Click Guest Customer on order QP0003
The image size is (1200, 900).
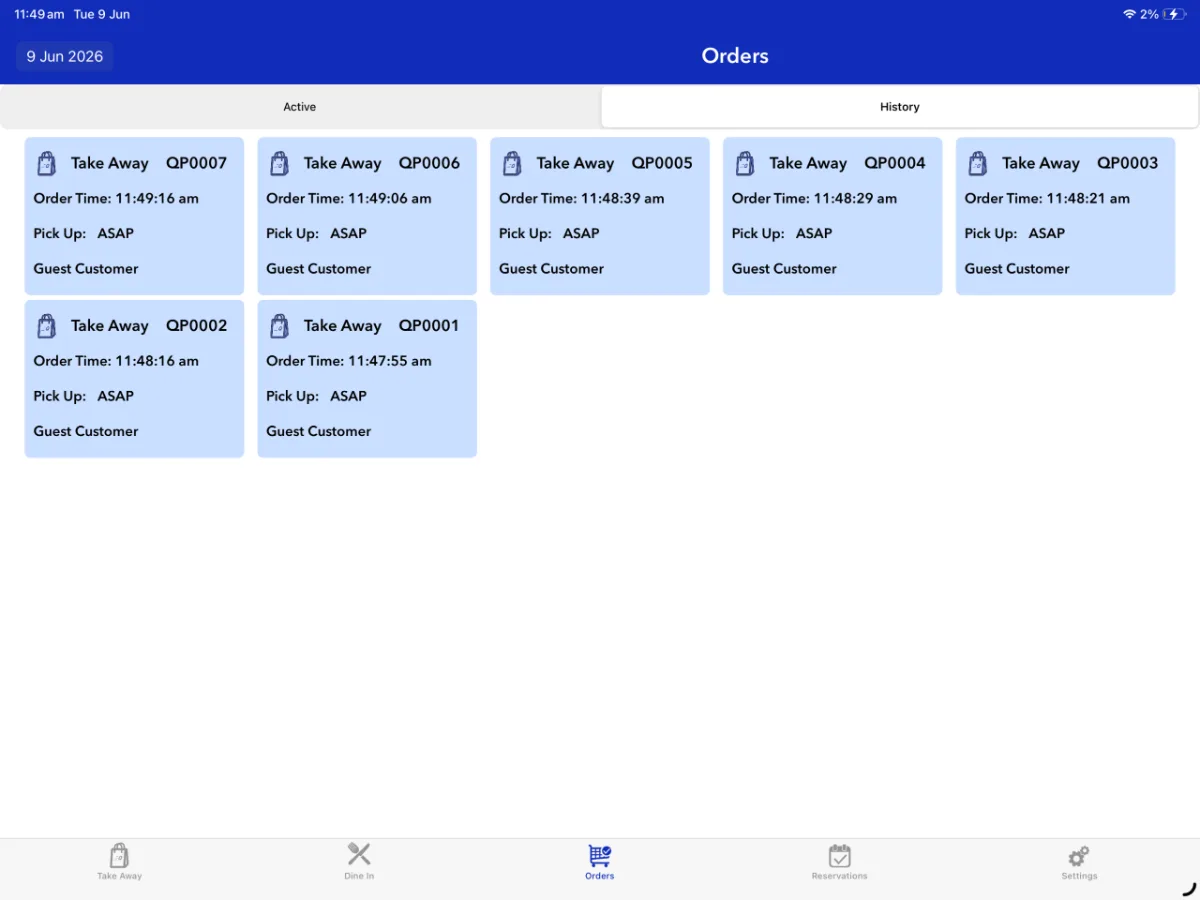point(1017,268)
